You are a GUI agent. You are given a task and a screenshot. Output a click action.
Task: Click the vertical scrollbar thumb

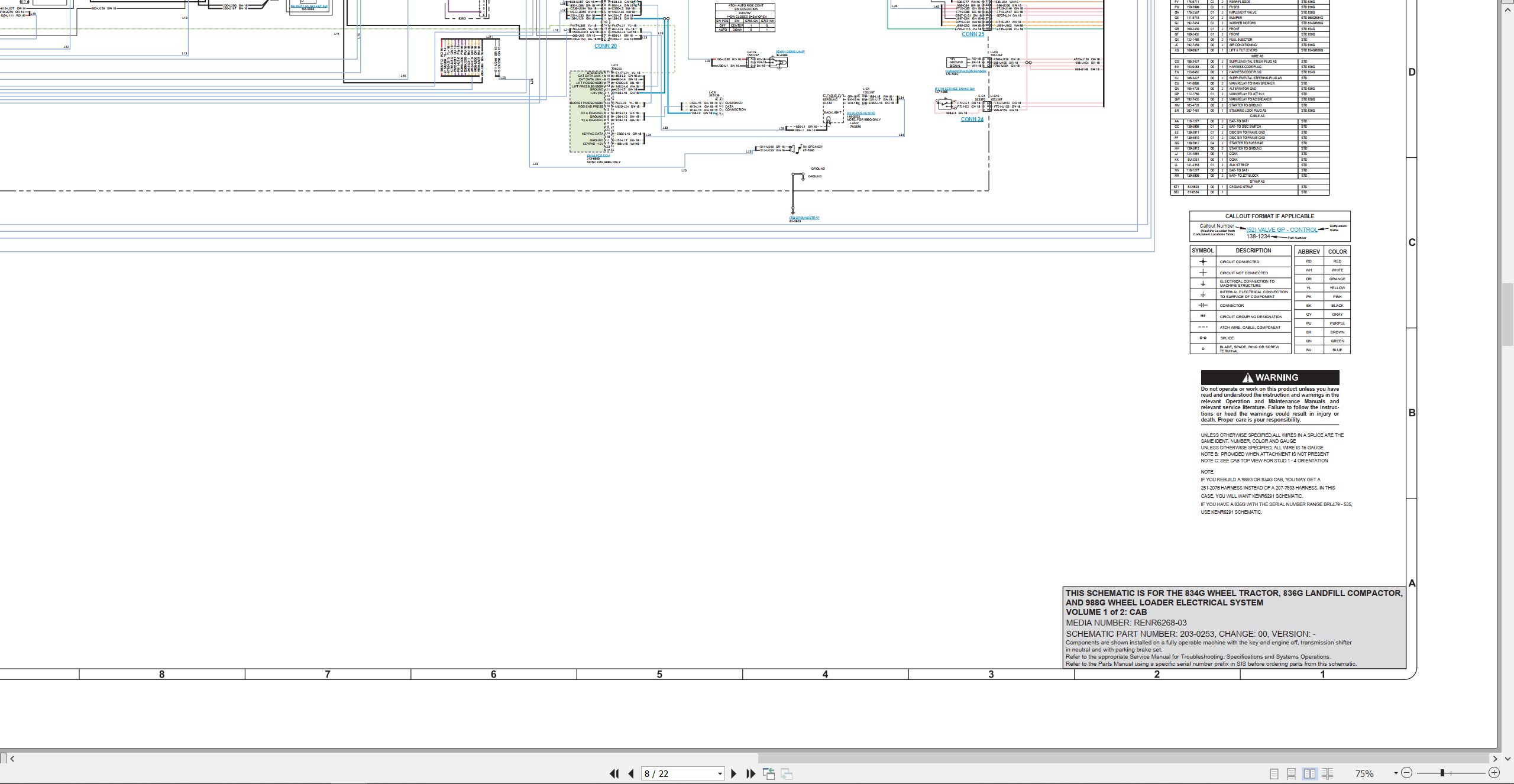(1507, 315)
